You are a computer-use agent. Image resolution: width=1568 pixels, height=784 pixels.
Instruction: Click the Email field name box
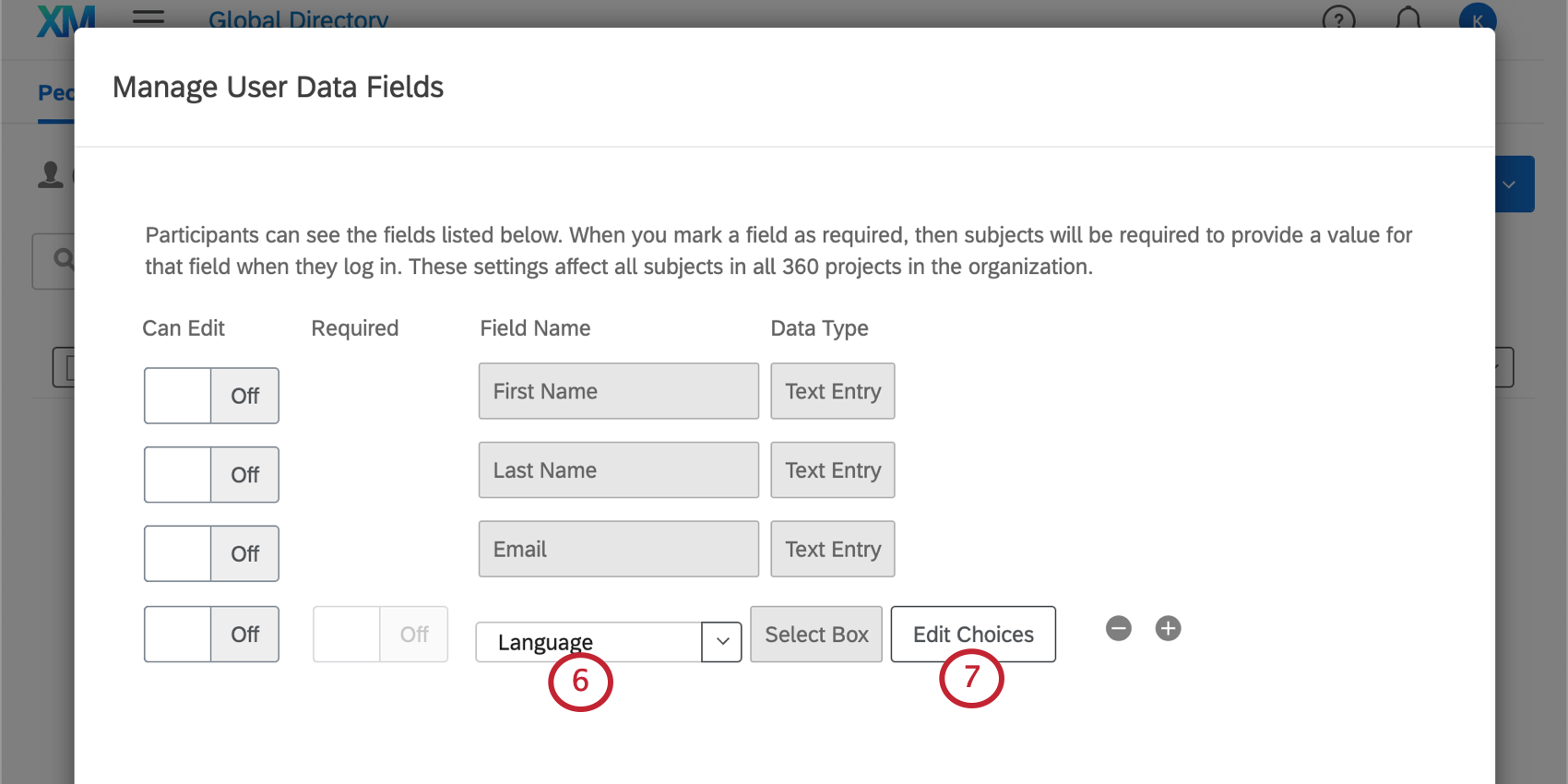618,549
